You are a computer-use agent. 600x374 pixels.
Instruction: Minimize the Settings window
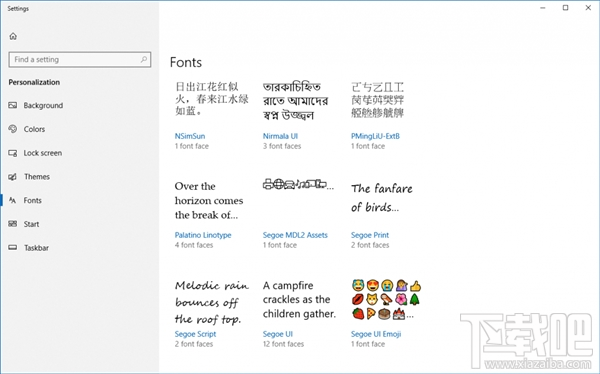click(x=543, y=8)
